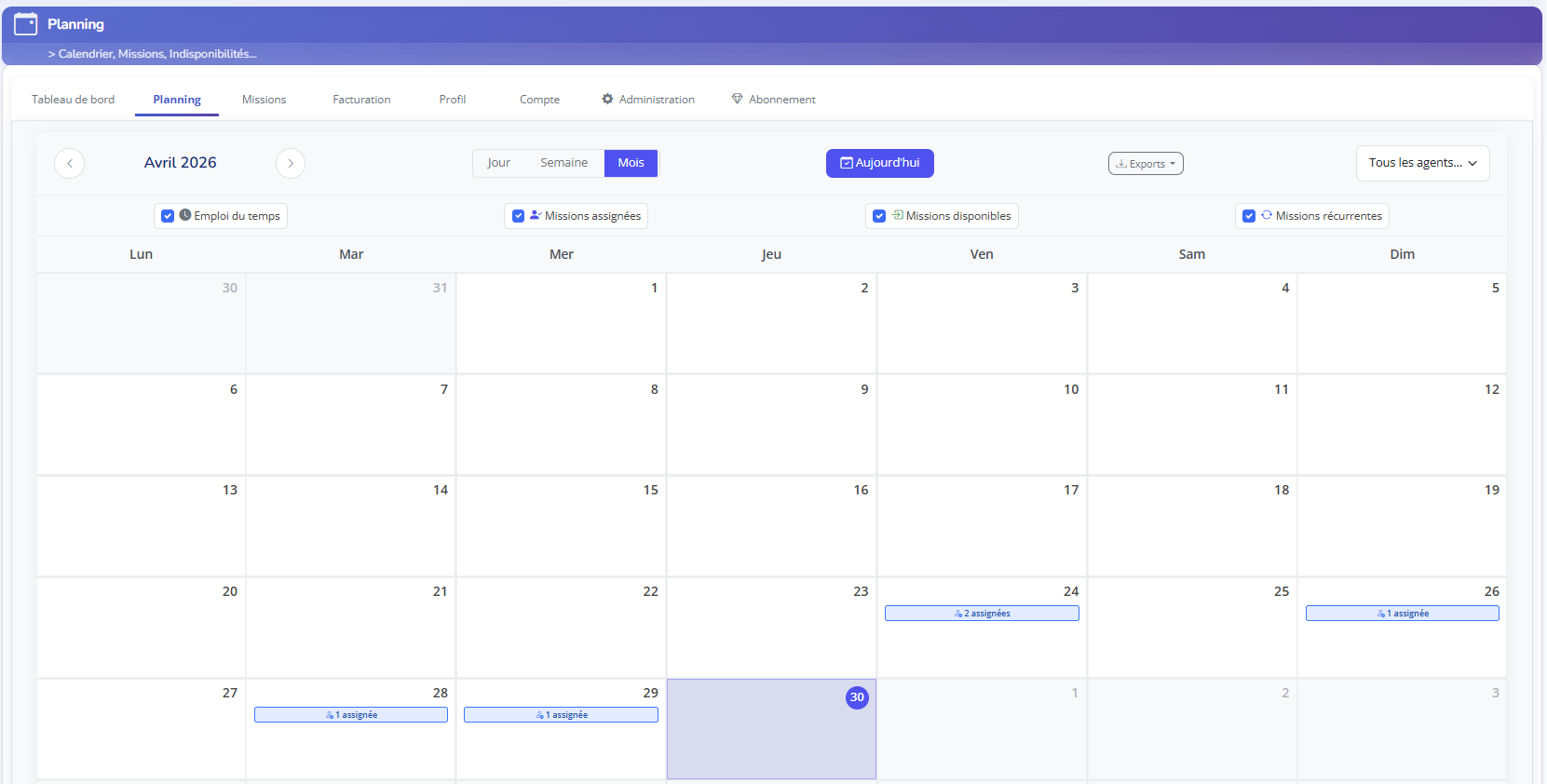Image resolution: width=1547 pixels, height=784 pixels.
Task: Go to previous month arrow
Action: [x=70, y=163]
